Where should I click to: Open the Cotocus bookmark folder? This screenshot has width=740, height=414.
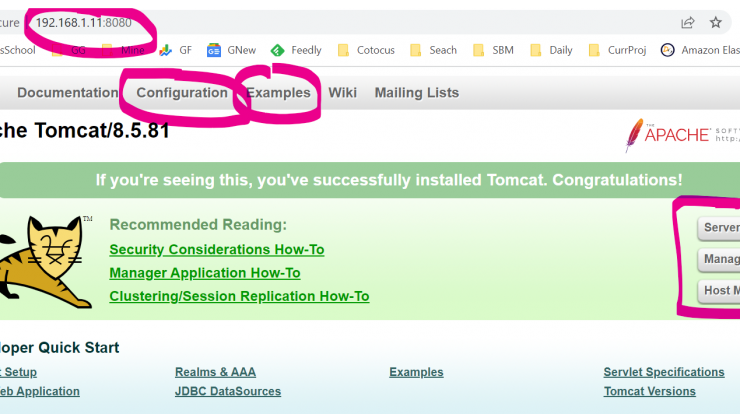tap(366, 50)
